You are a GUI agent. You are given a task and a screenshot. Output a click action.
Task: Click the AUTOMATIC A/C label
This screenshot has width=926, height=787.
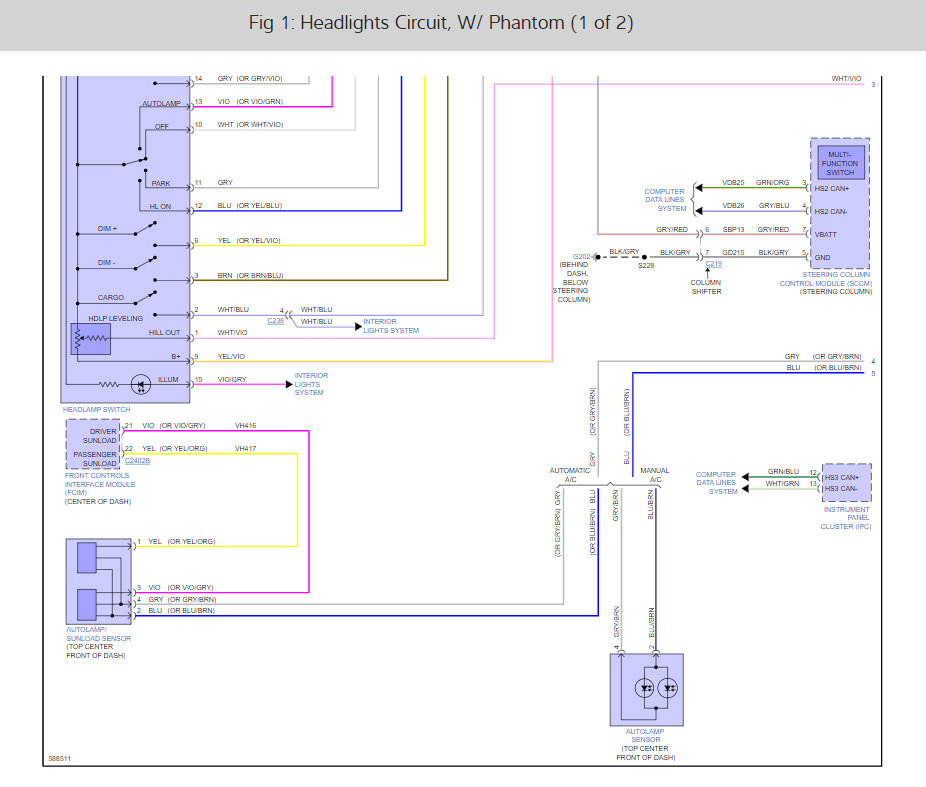pyautogui.click(x=570, y=475)
